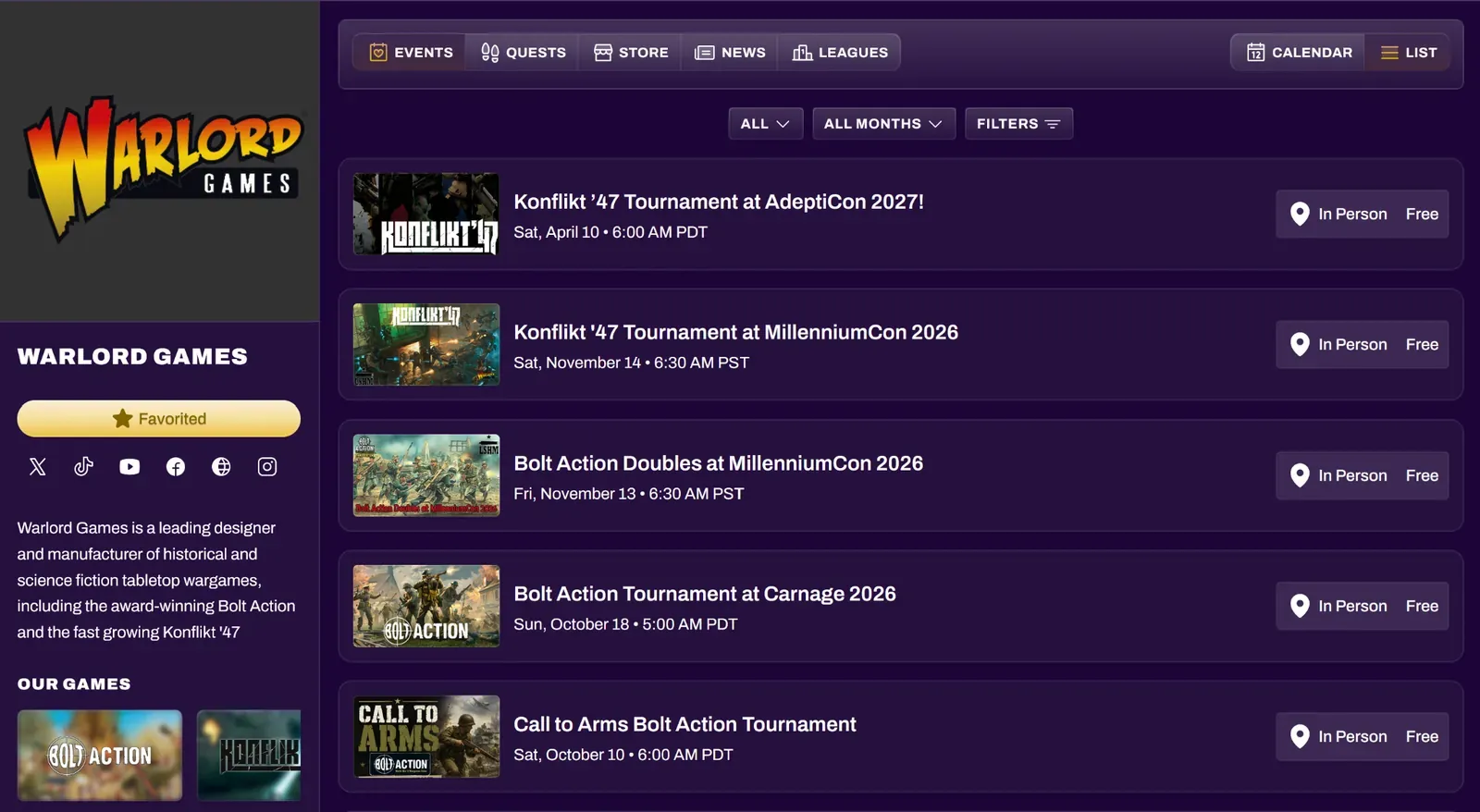Screen dimensions: 1480x812
Task: Switch to the News tab
Action: (730, 53)
